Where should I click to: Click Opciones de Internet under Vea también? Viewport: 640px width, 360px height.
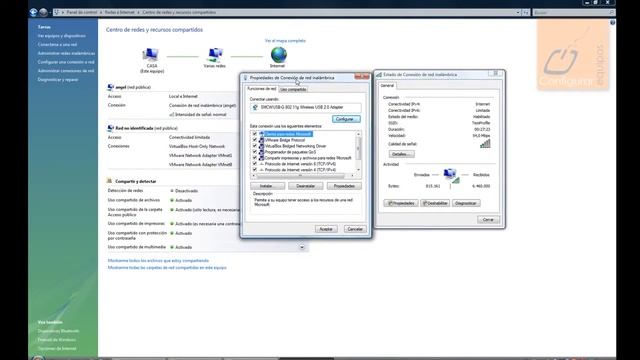click(57, 349)
